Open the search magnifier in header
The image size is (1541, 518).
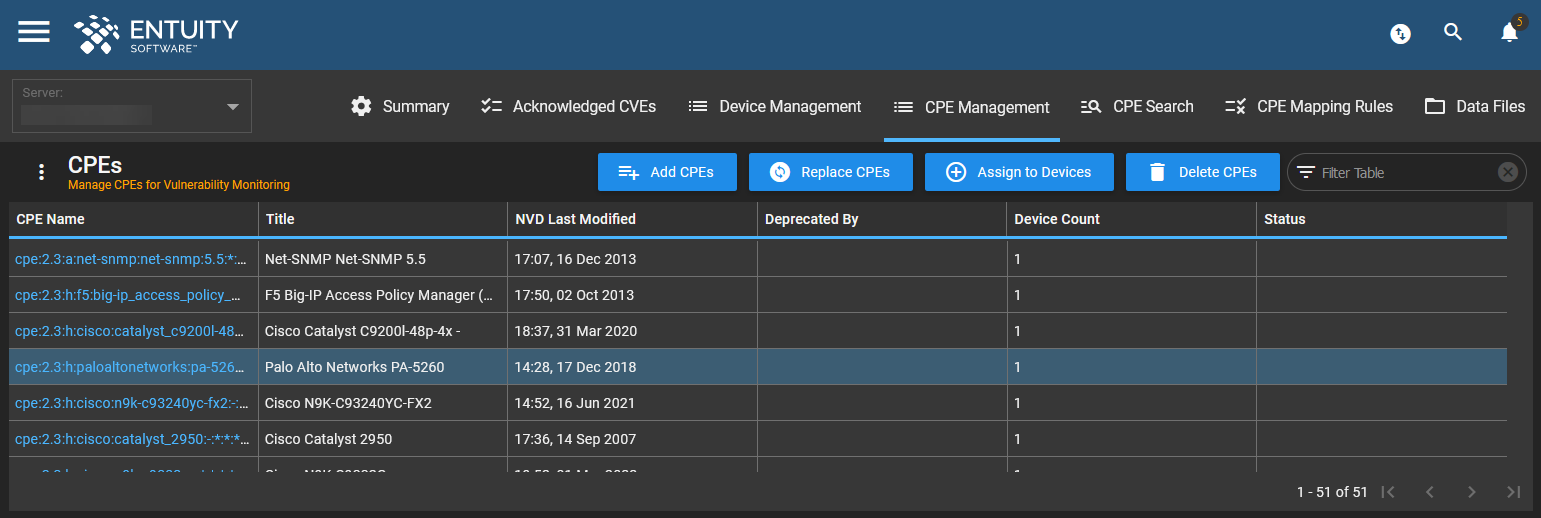point(1453,32)
